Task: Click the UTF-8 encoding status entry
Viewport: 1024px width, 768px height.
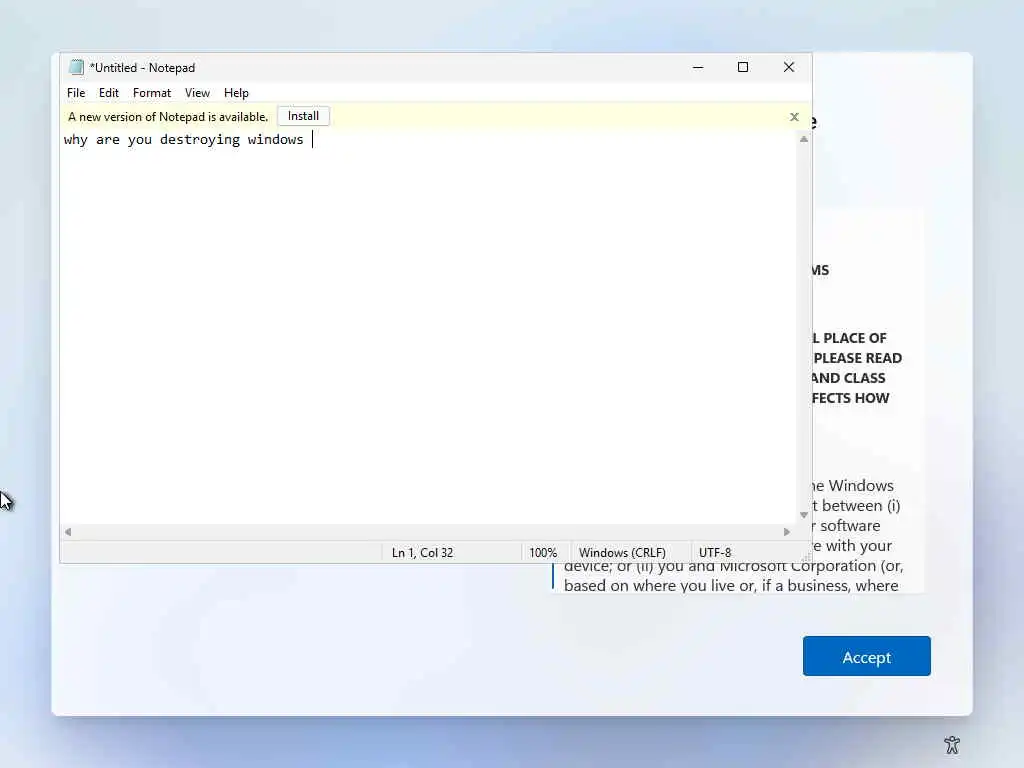Action: click(x=715, y=552)
